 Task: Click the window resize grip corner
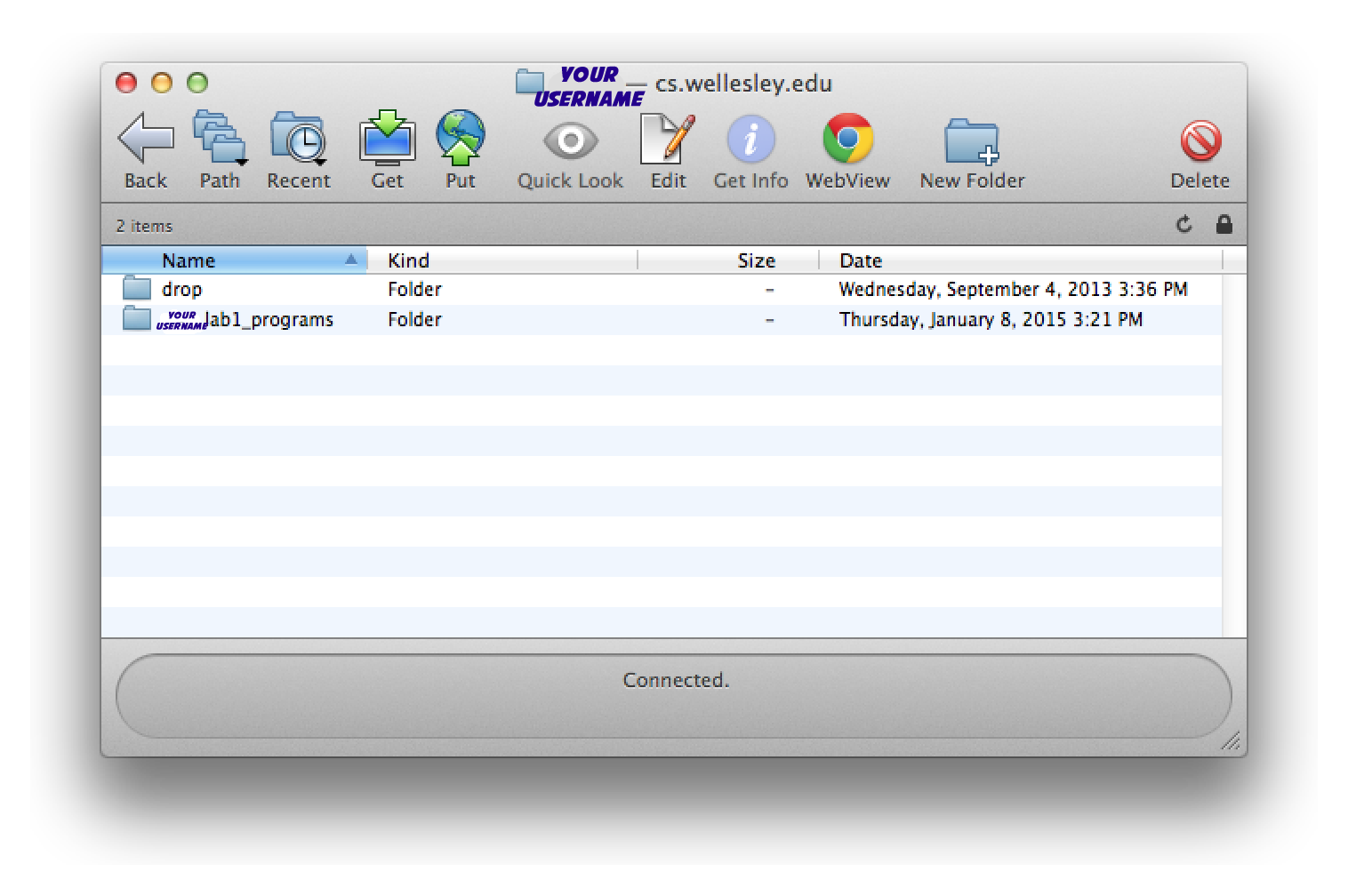click(x=1232, y=741)
